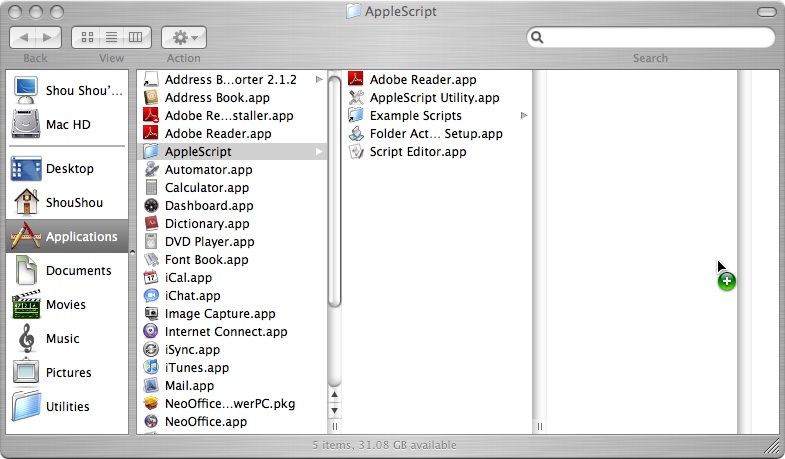Image resolution: width=785 pixels, height=459 pixels.
Task: Select Calculator.app icon
Action: (151, 188)
